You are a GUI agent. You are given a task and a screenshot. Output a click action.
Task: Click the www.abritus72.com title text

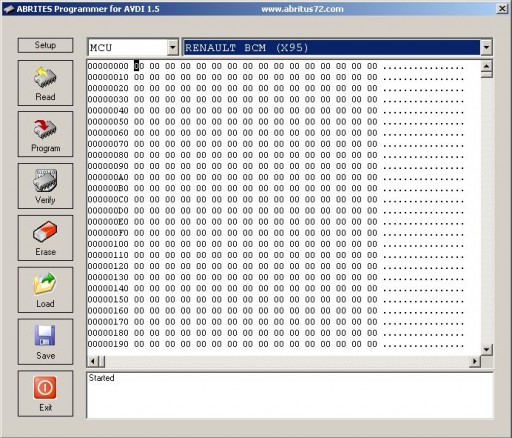302,9
